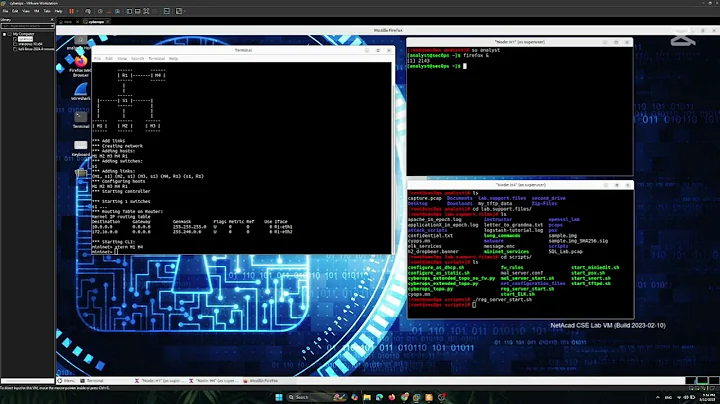This screenshot has height=404, width=720.
Task: Click the Node H1 window title bar
Action: point(520,42)
